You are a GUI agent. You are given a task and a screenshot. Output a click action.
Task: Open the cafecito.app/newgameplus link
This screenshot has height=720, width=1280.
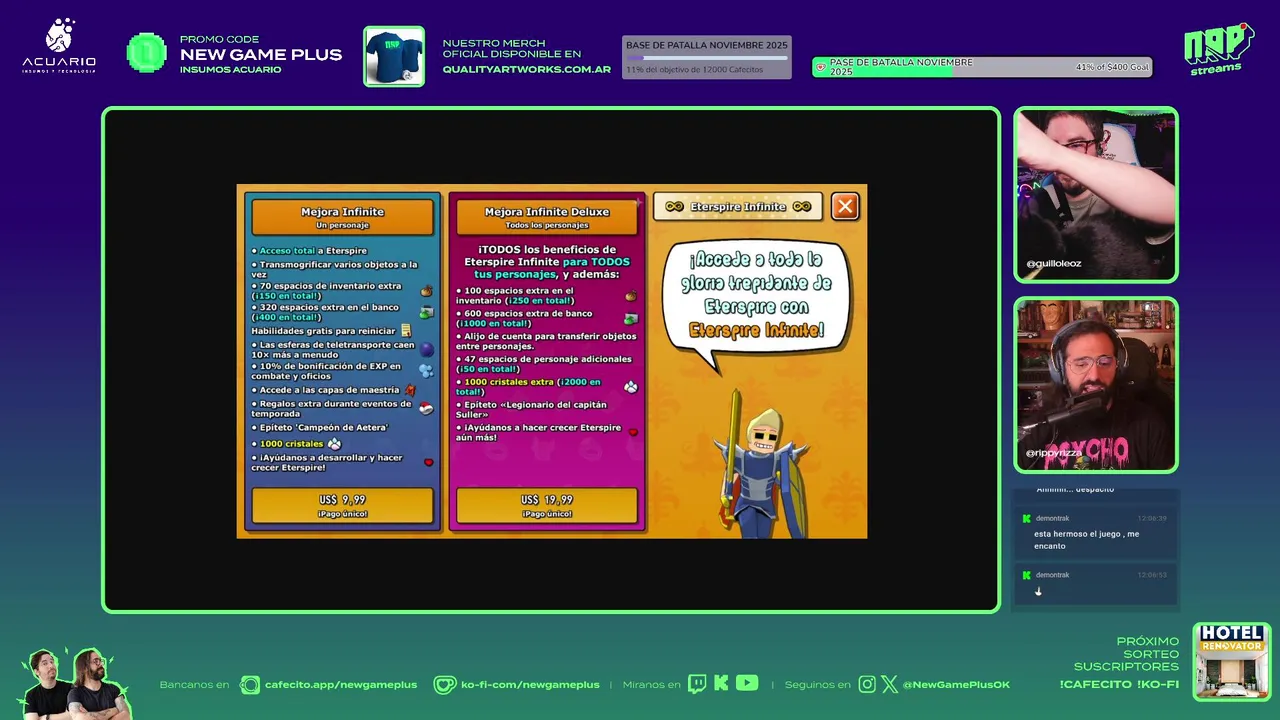tap(341, 685)
